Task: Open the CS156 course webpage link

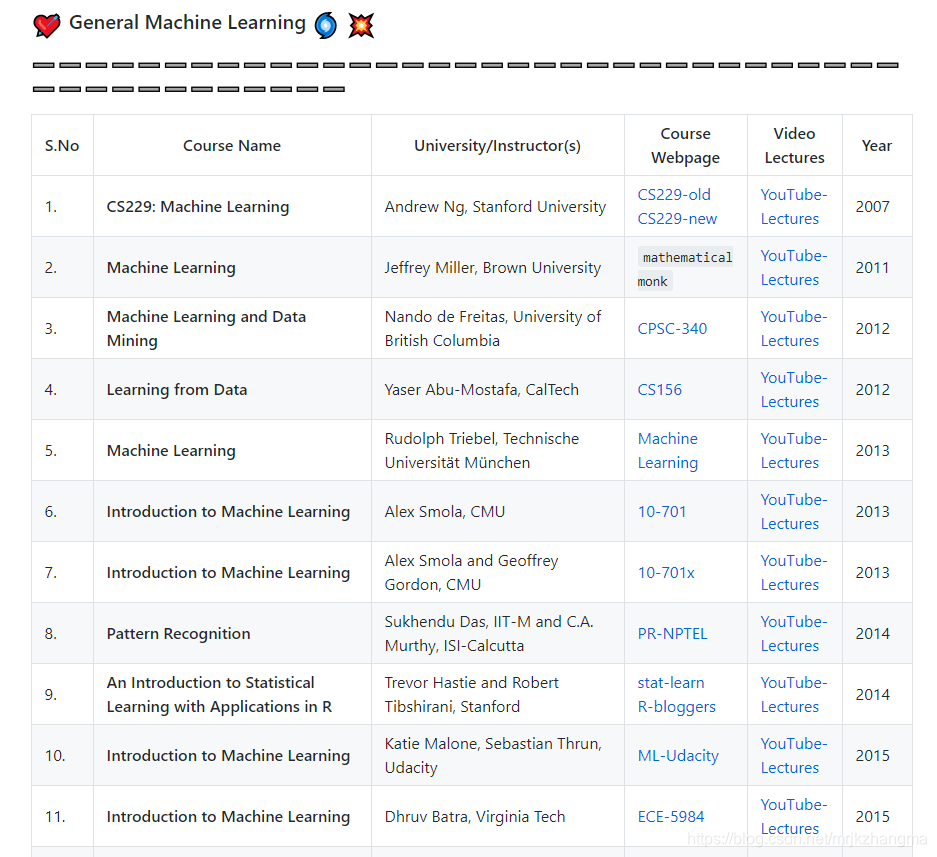Action: 659,390
